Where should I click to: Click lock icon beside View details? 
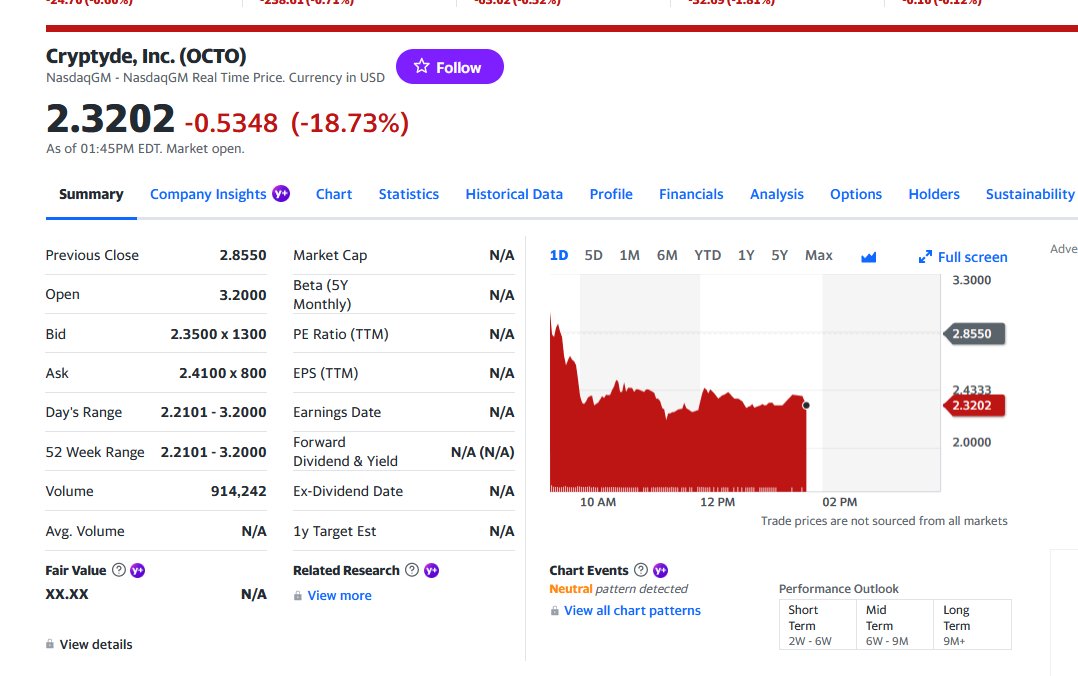[50, 644]
